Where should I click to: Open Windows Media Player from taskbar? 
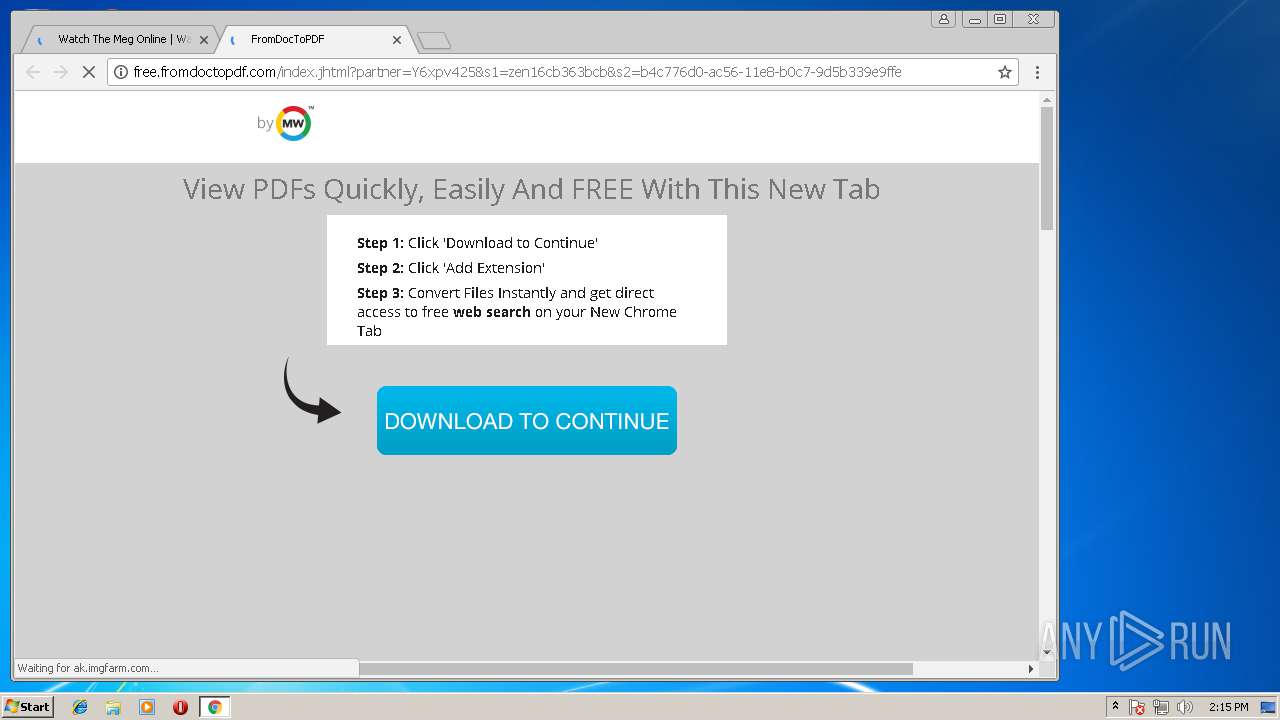147,707
